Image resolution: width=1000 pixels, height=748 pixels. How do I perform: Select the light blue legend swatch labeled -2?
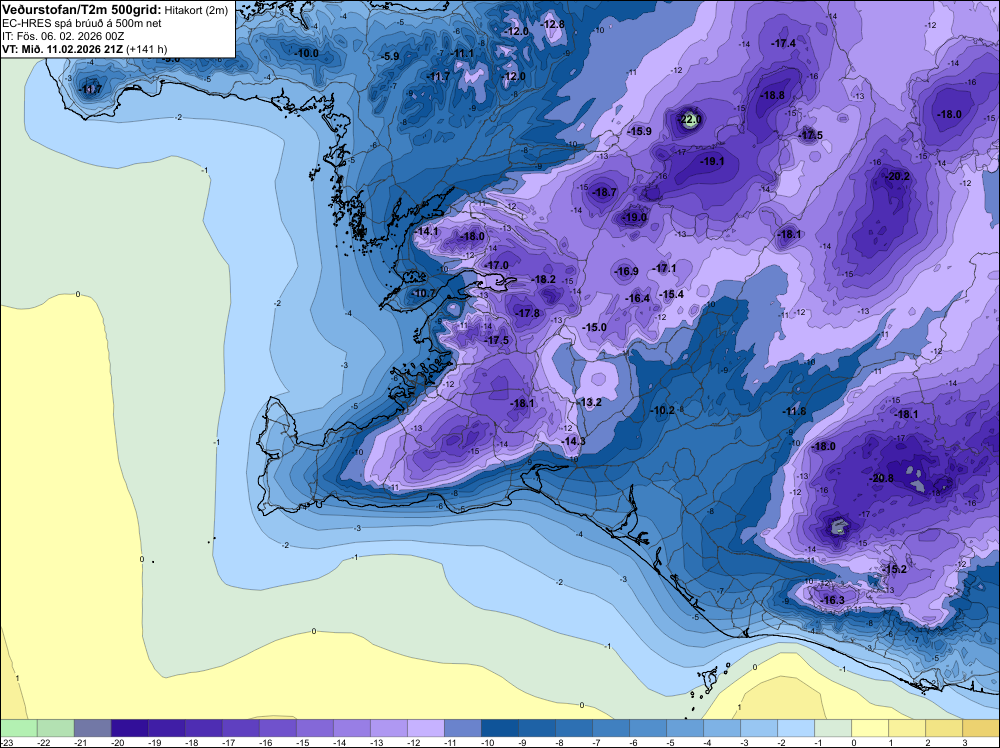(795, 728)
